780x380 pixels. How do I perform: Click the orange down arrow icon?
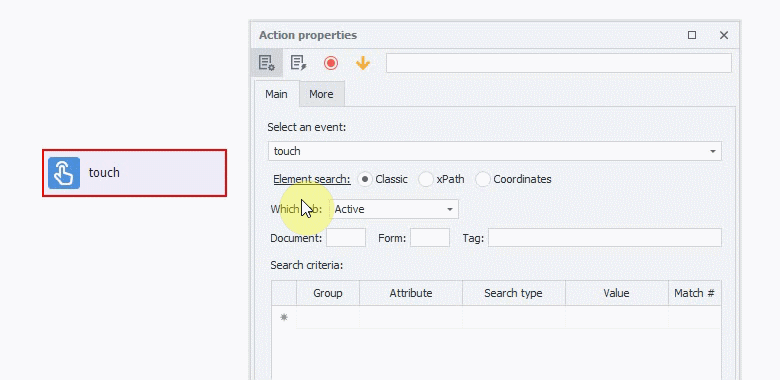[x=363, y=63]
